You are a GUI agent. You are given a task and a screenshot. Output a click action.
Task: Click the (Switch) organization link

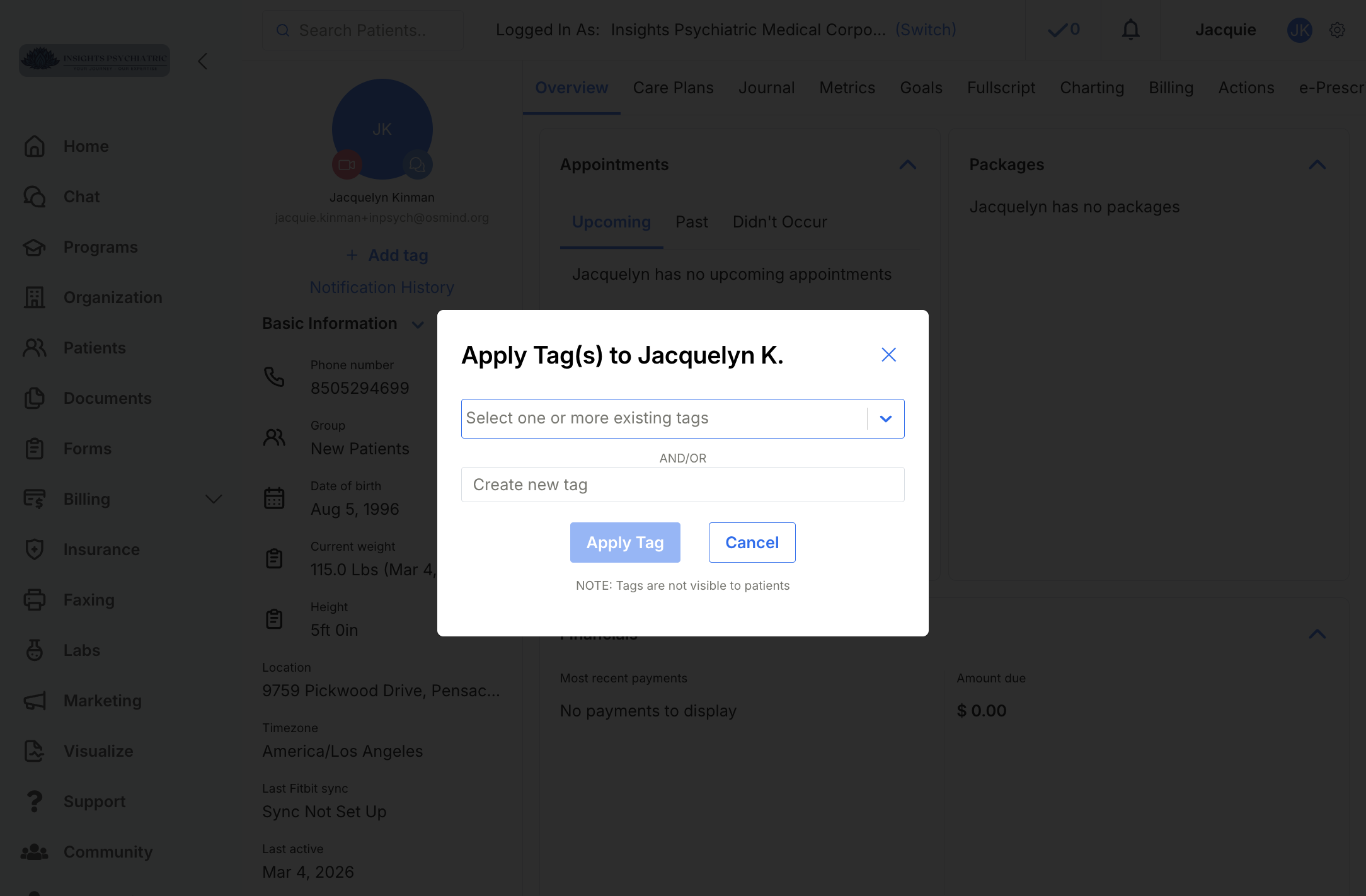click(926, 30)
